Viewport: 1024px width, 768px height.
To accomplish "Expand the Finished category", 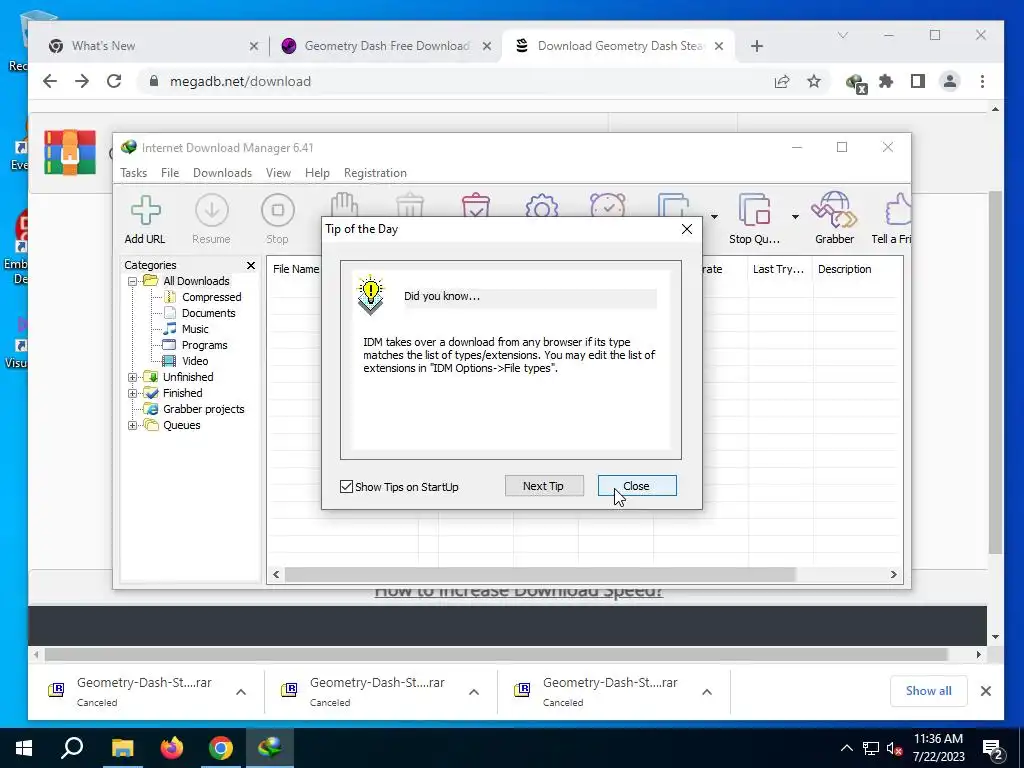I will 133,393.
